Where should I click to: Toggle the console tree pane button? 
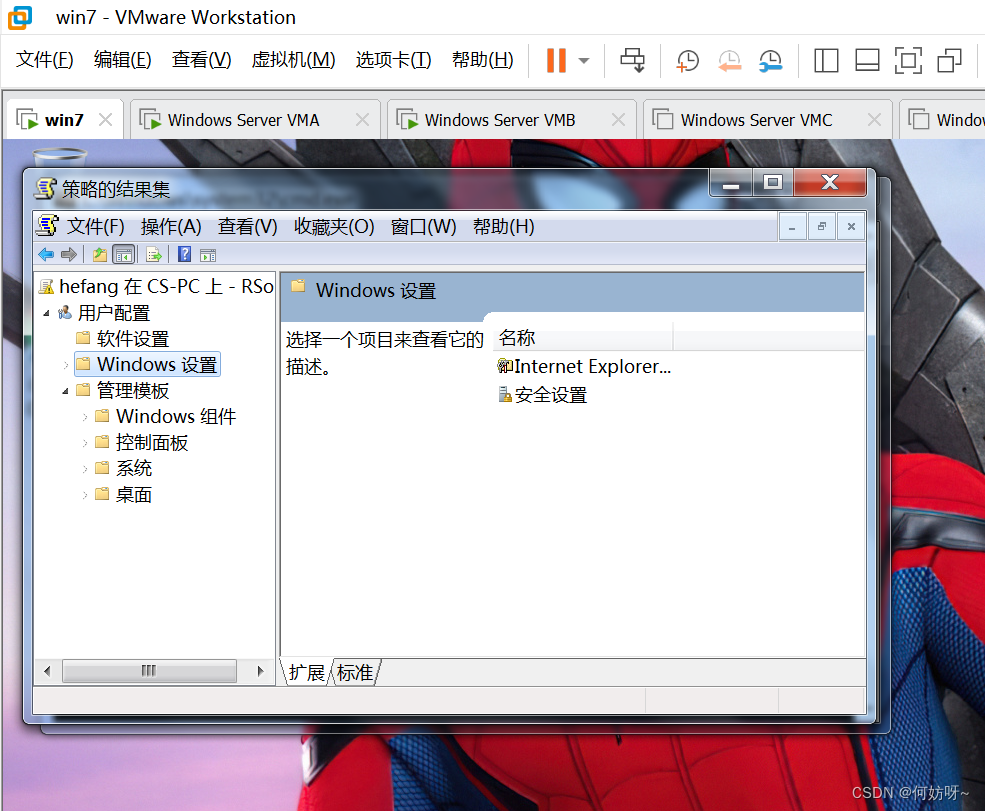tap(124, 254)
